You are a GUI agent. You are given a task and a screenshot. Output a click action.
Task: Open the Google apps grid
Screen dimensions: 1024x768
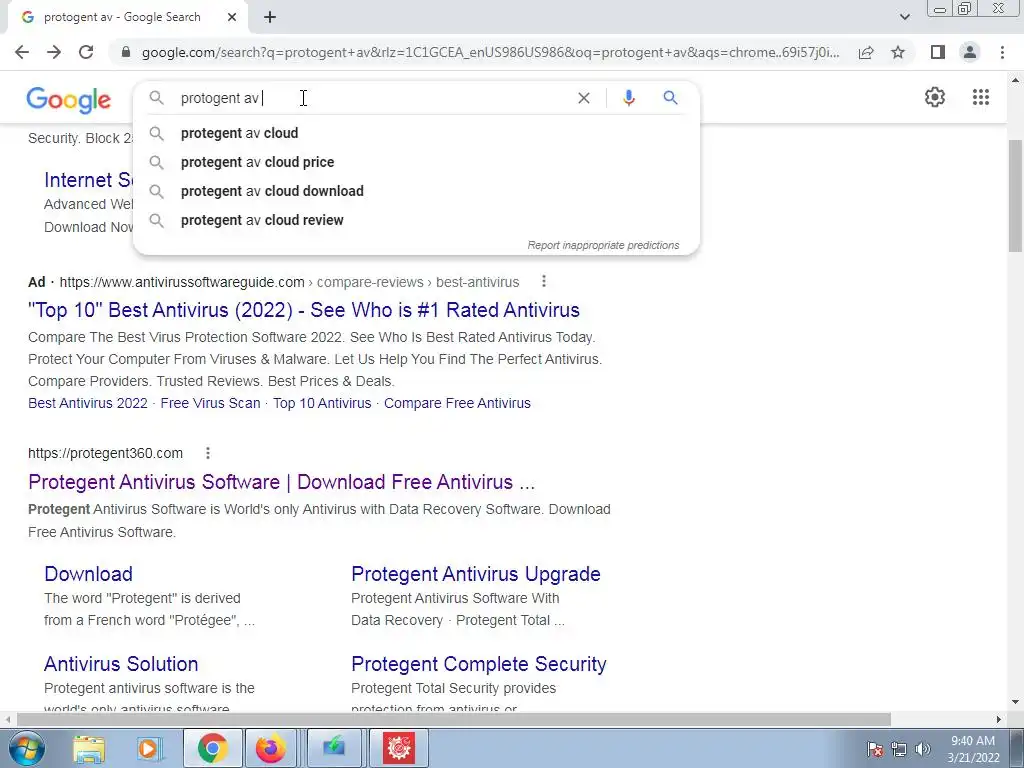tap(981, 97)
